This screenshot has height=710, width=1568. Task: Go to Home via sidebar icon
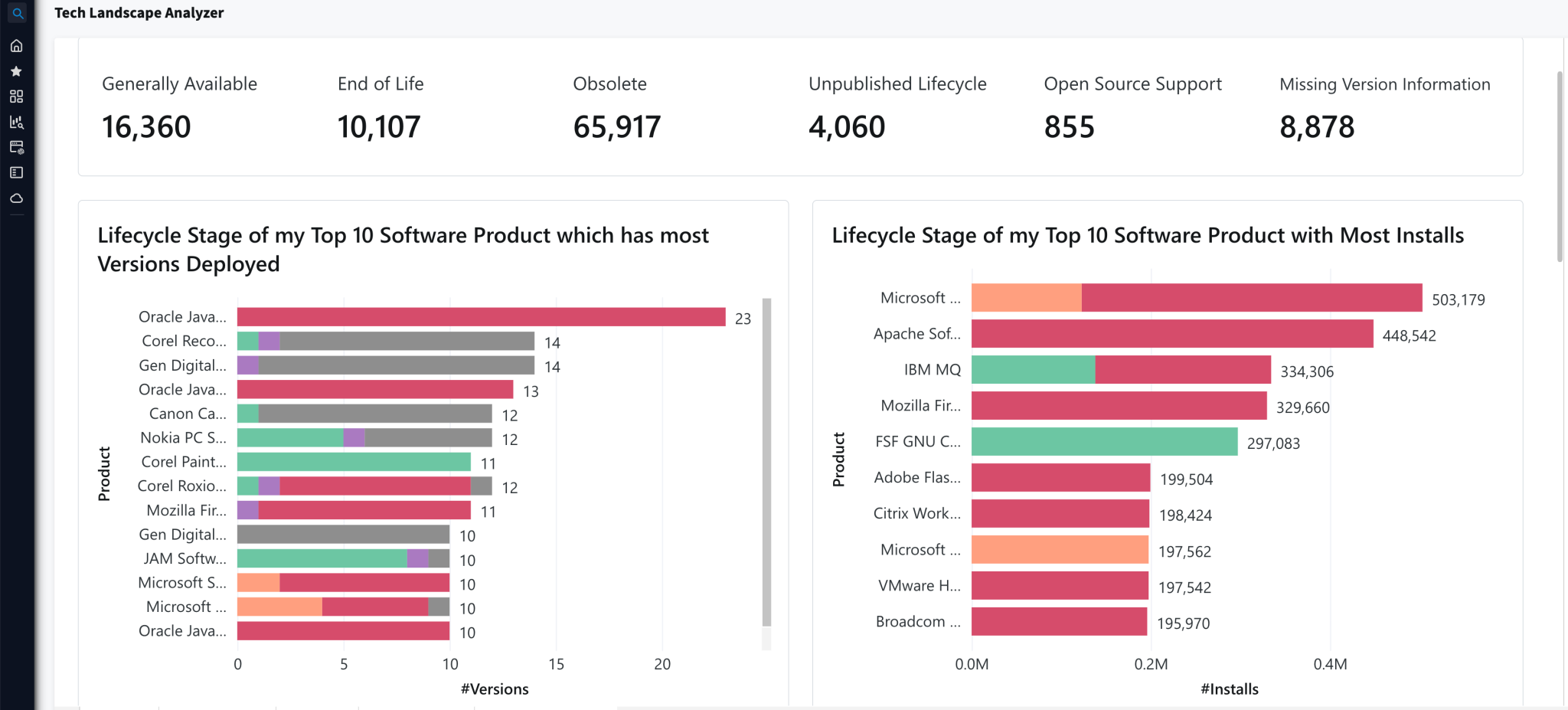pyautogui.click(x=16, y=46)
